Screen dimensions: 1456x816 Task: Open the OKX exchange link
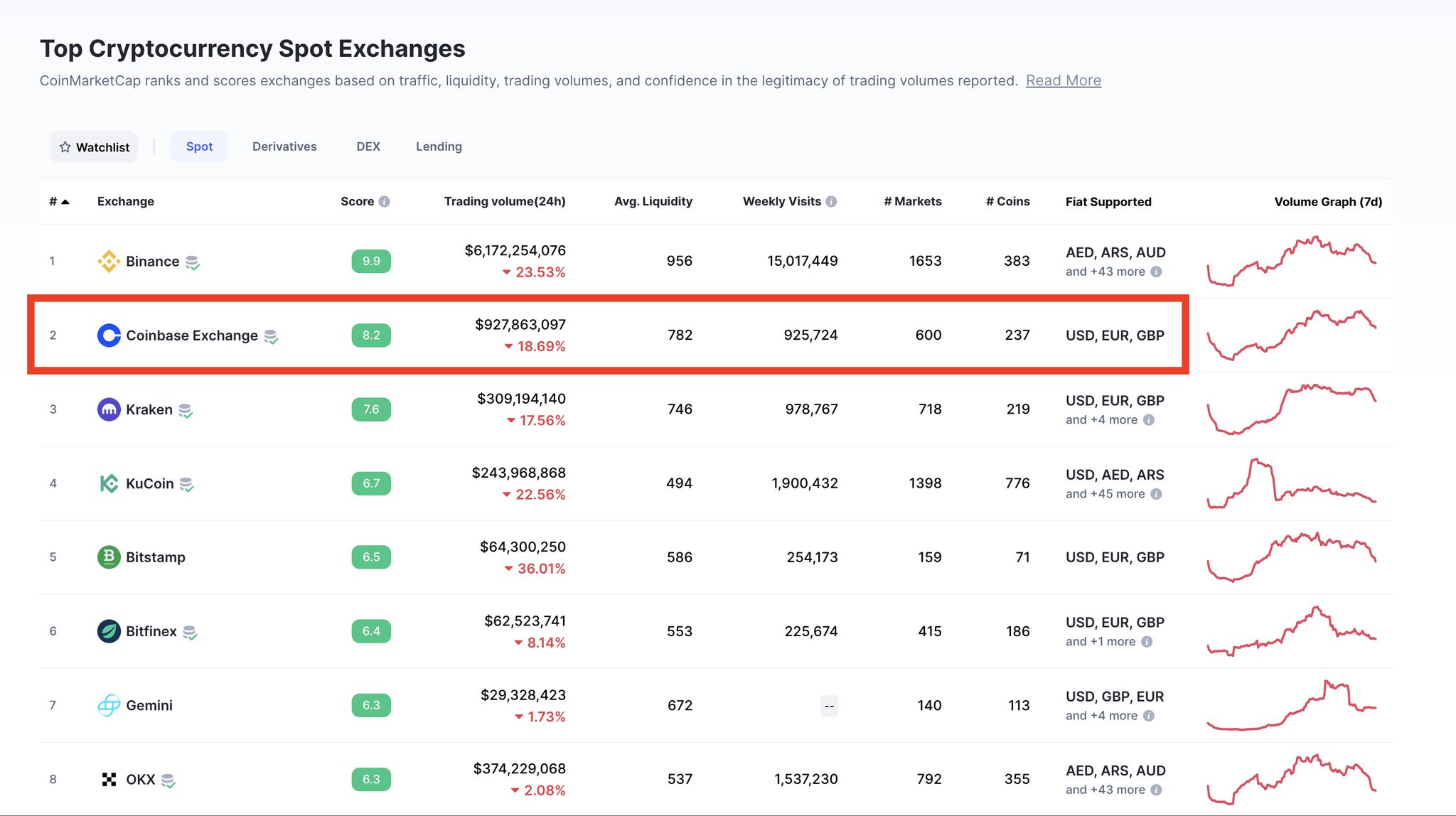click(x=141, y=779)
